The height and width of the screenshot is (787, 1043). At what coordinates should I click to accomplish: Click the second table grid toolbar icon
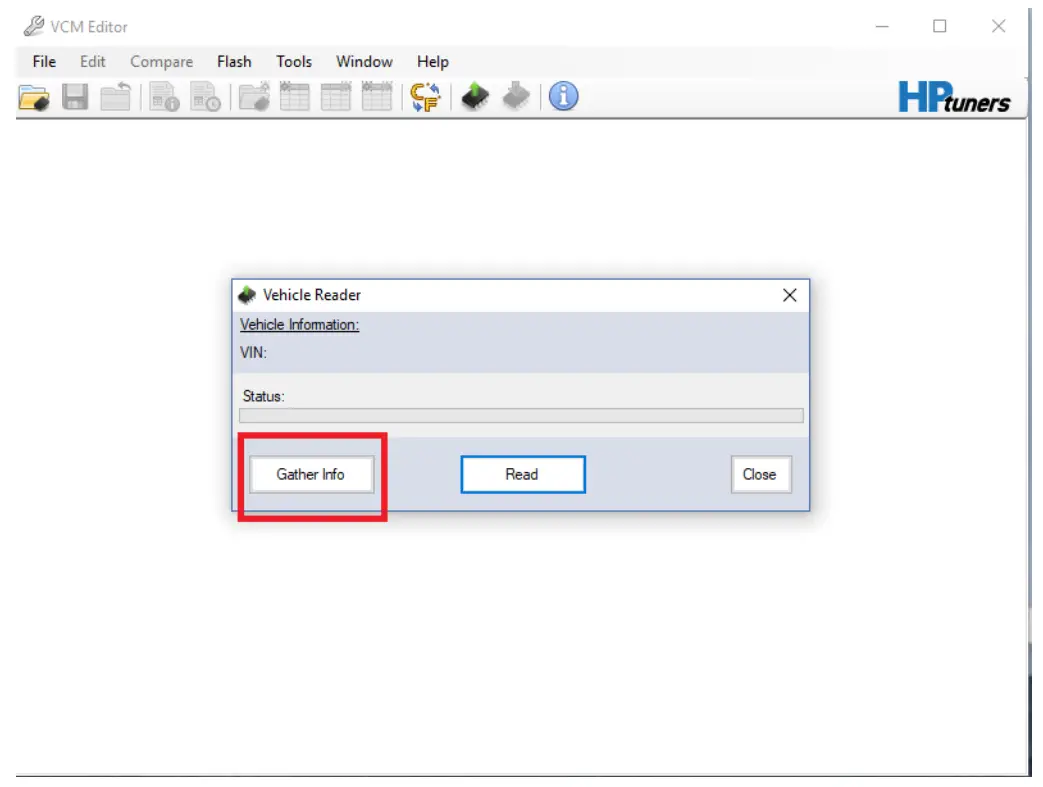pos(336,96)
